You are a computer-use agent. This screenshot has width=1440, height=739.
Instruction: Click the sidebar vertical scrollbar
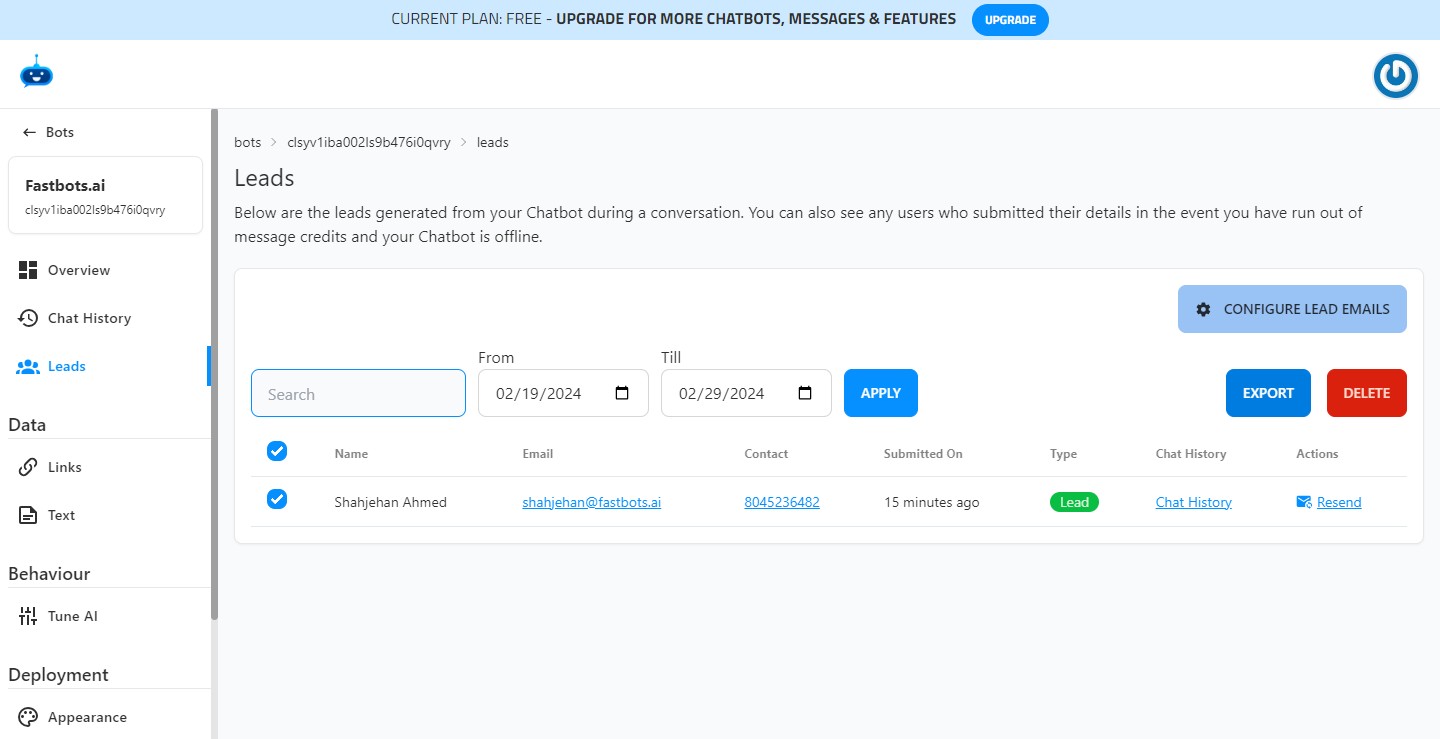[214, 365]
